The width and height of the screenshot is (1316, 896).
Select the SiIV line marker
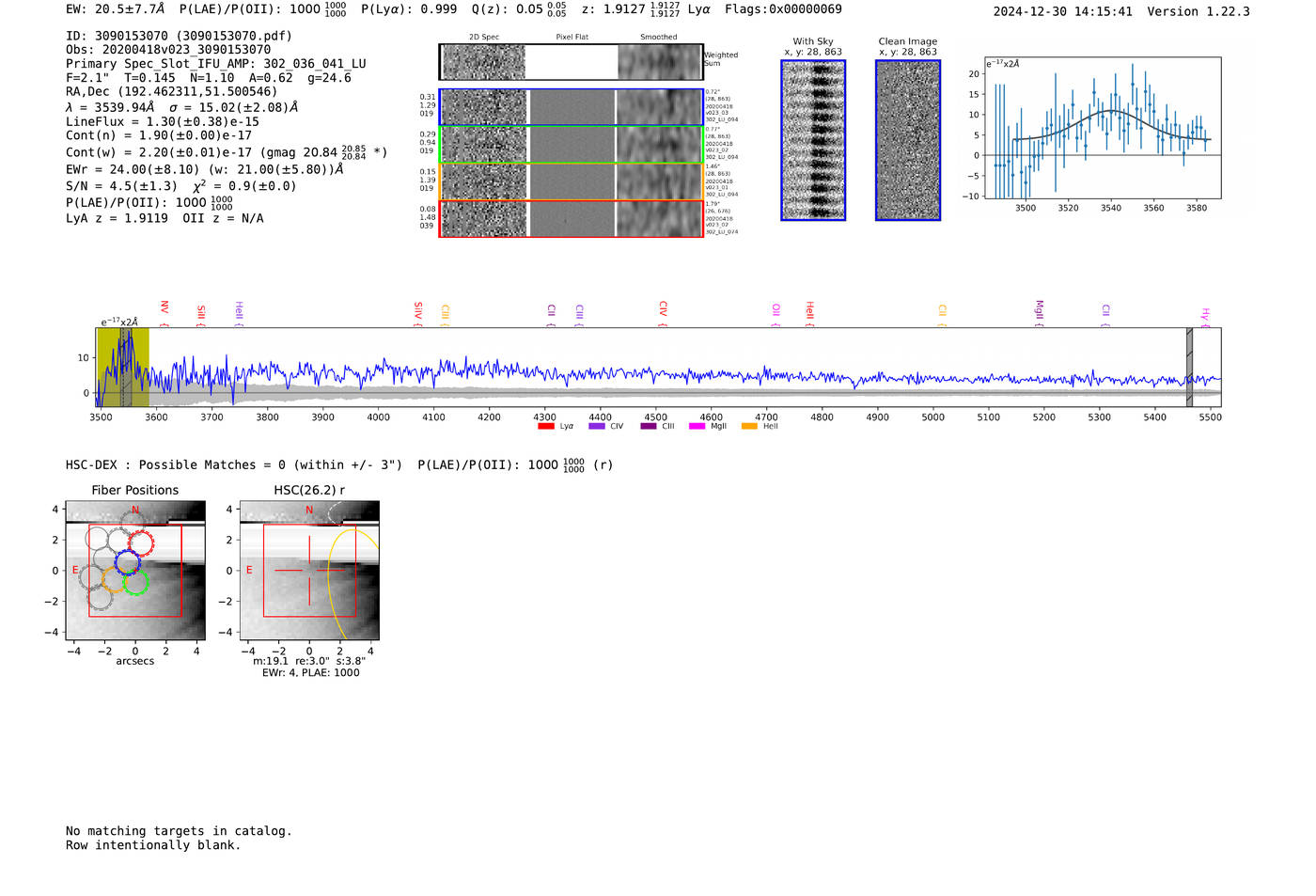point(418,313)
